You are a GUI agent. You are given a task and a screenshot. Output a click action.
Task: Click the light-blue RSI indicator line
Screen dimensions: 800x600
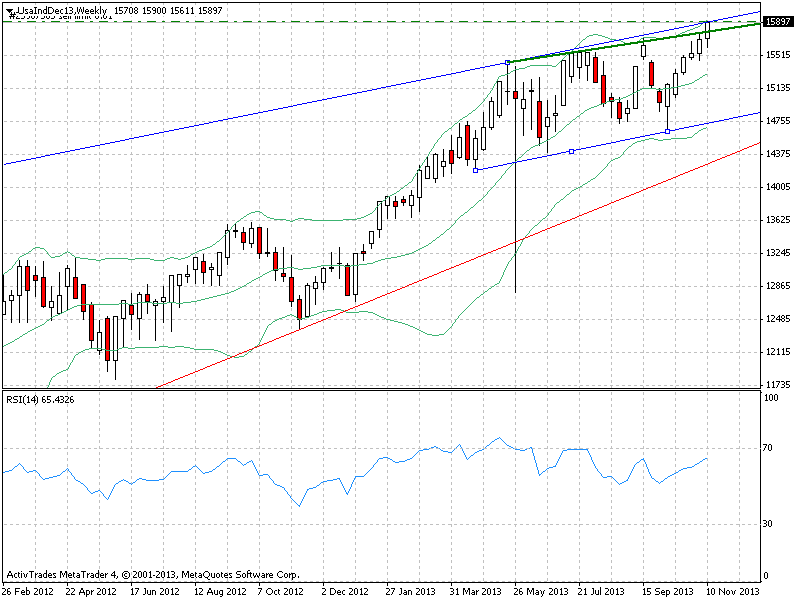pyautogui.click(x=357, y=477)
